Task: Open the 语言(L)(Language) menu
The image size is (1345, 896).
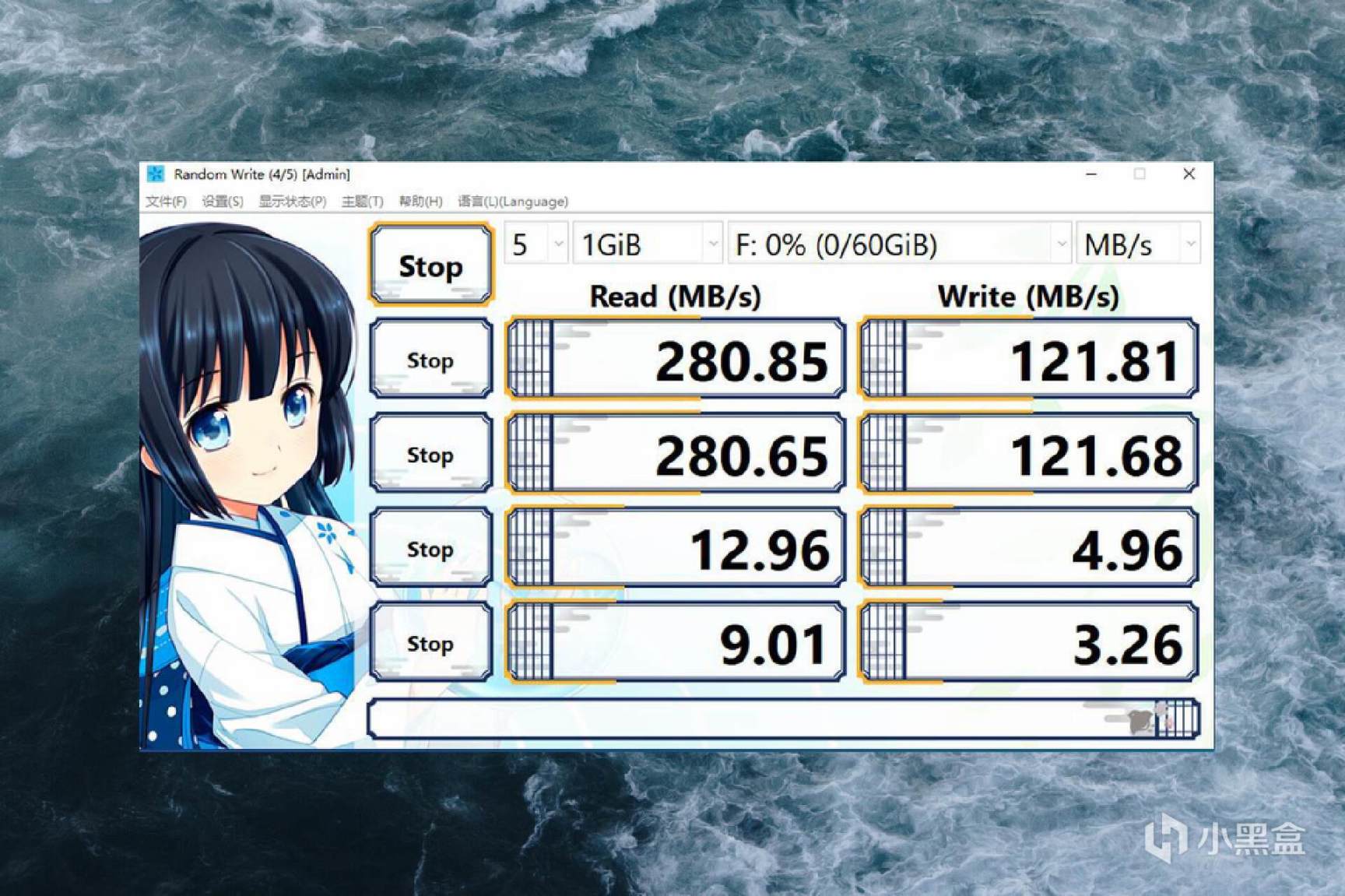Action: point(513,202)
